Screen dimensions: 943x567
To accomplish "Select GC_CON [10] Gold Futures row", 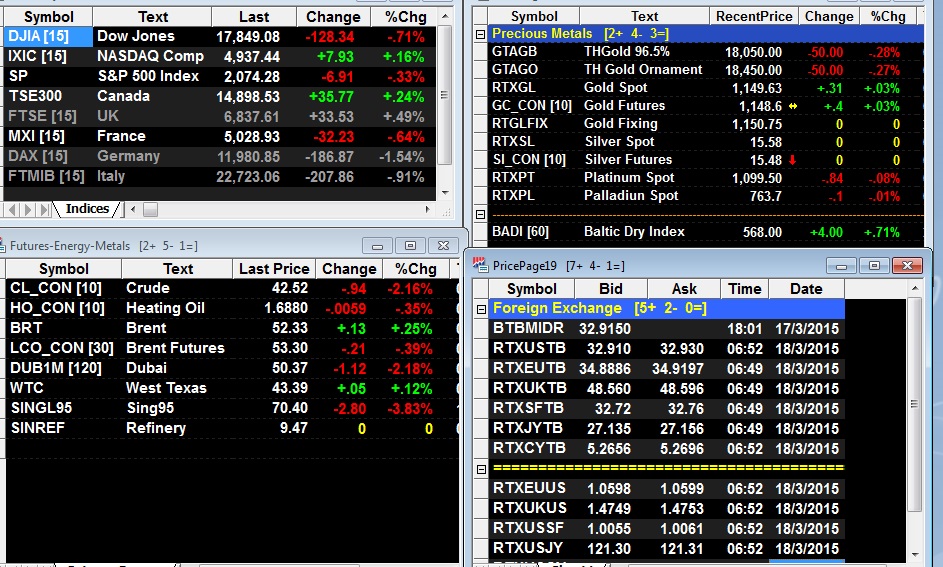I will click(x=705, y=106).
